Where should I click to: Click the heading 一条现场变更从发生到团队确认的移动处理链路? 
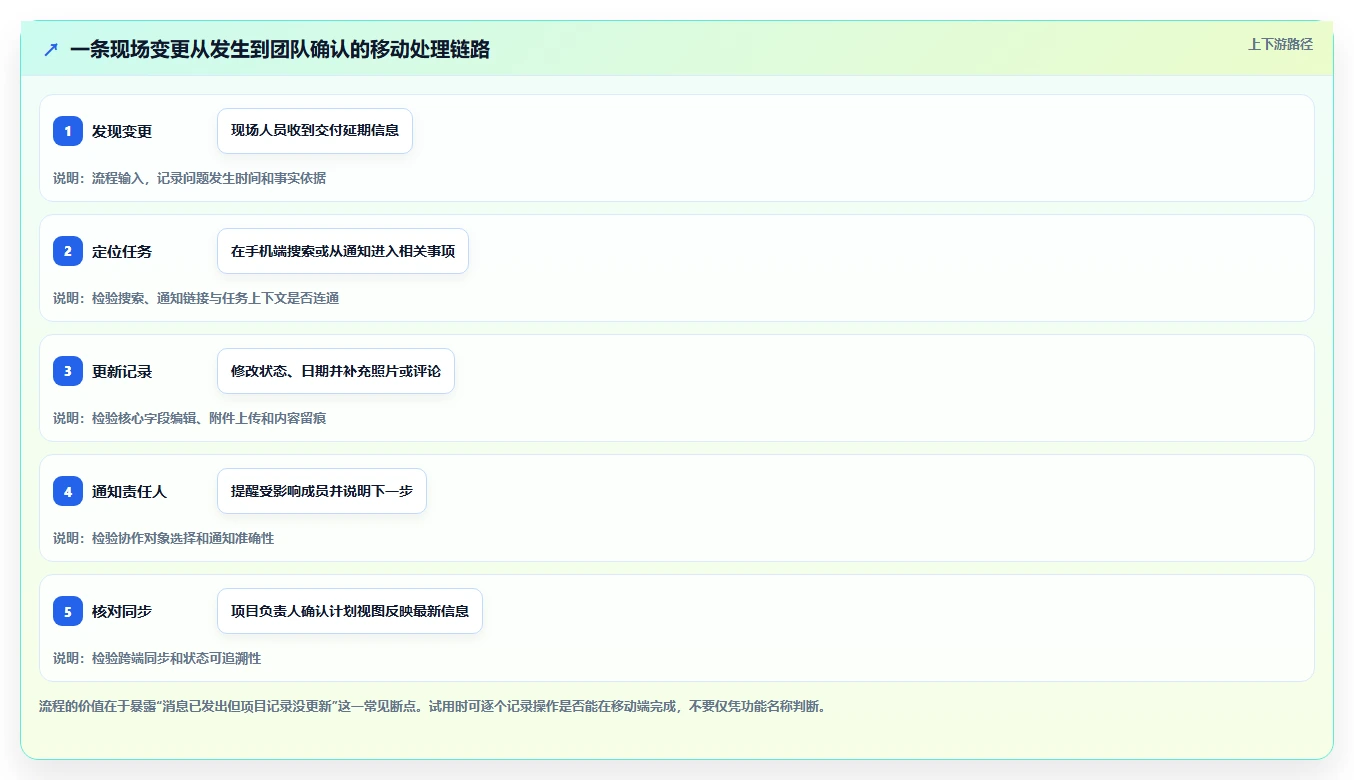280,49
